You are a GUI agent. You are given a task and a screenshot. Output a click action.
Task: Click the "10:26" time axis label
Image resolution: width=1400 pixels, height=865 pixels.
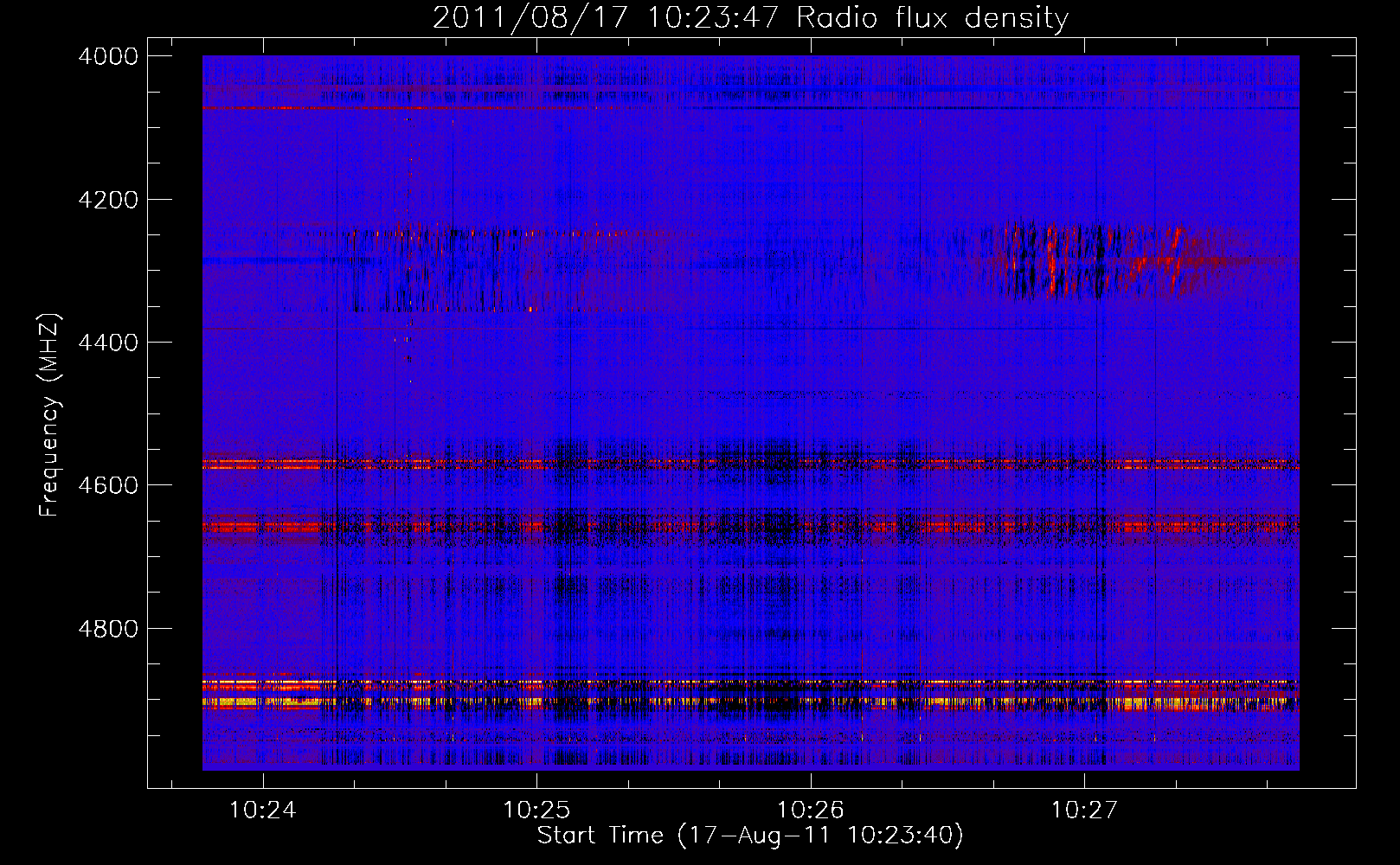click(811, 811)
